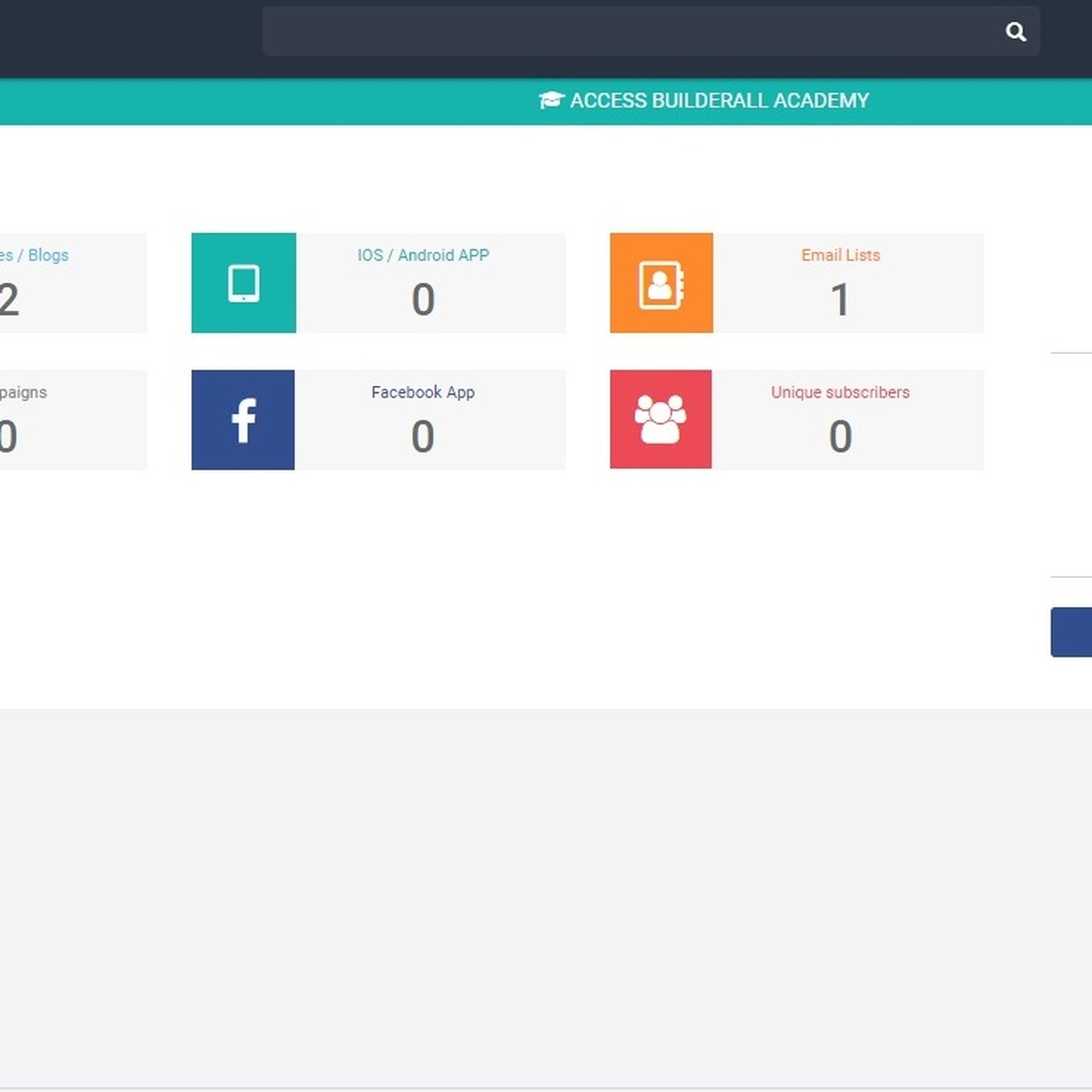The image size is (1092, 1092).
Task: Click the Unique subscribers count value
Action: click(x=840, y=437)
